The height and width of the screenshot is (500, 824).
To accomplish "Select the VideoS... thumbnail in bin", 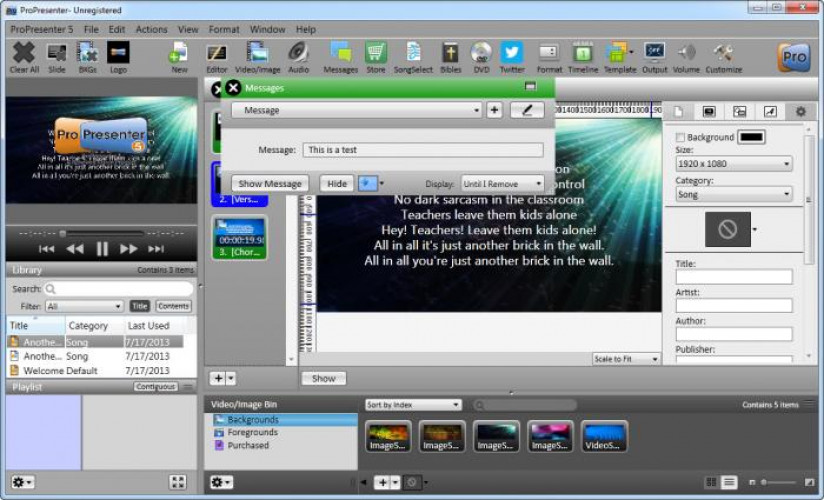I will [604, 436].
